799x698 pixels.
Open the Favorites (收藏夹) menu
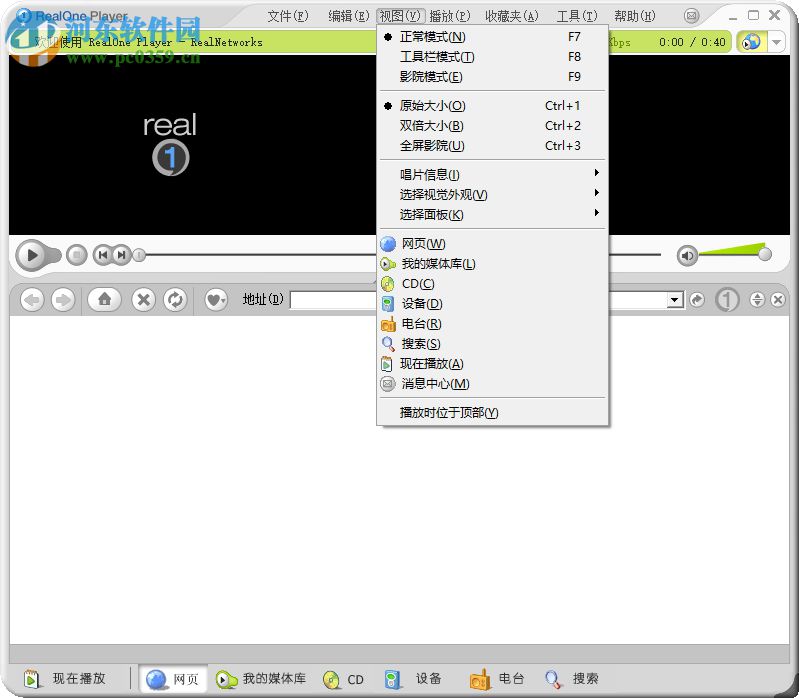coord(512,16)
